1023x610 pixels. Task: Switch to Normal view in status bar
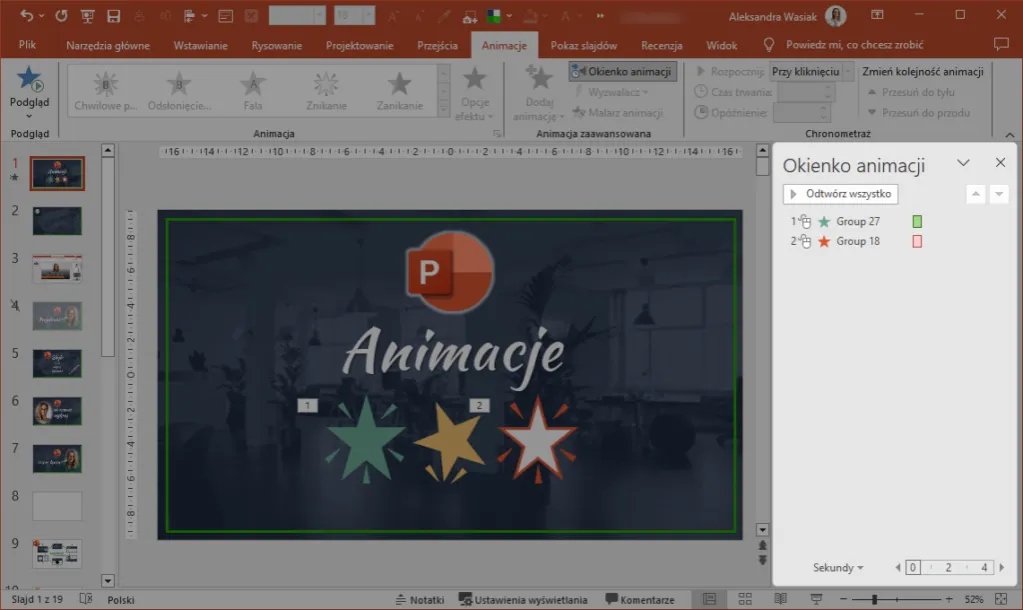pos(709,599)
